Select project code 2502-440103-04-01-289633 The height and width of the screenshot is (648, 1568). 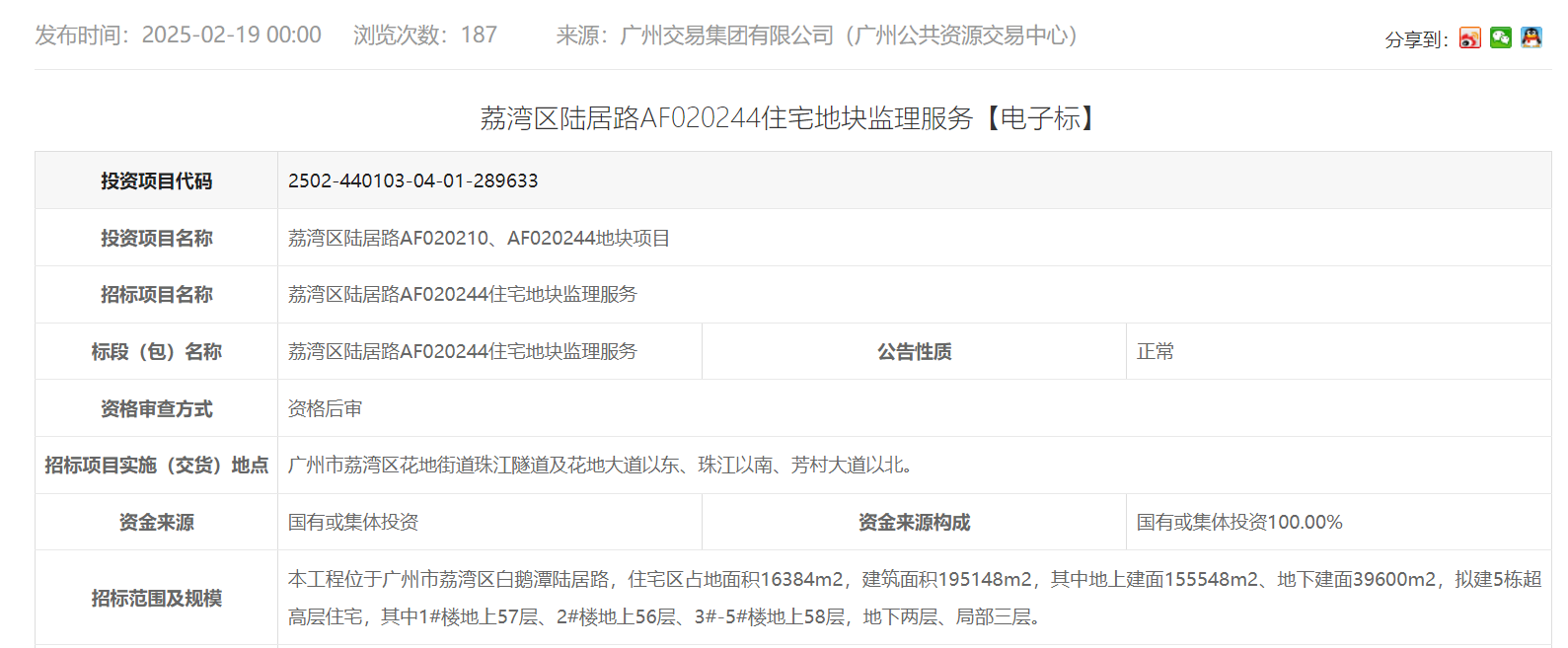(x=412, y=180)
